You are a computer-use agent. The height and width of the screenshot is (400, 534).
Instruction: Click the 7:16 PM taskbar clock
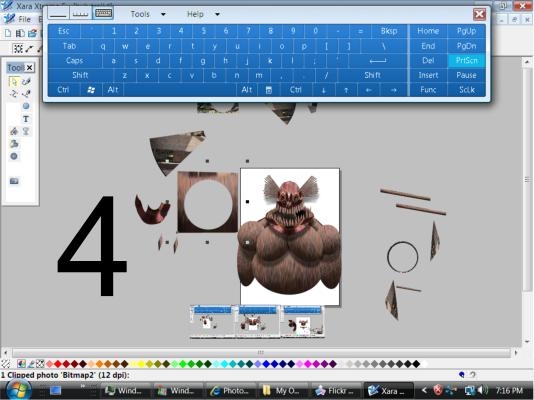tap(509, 390)
